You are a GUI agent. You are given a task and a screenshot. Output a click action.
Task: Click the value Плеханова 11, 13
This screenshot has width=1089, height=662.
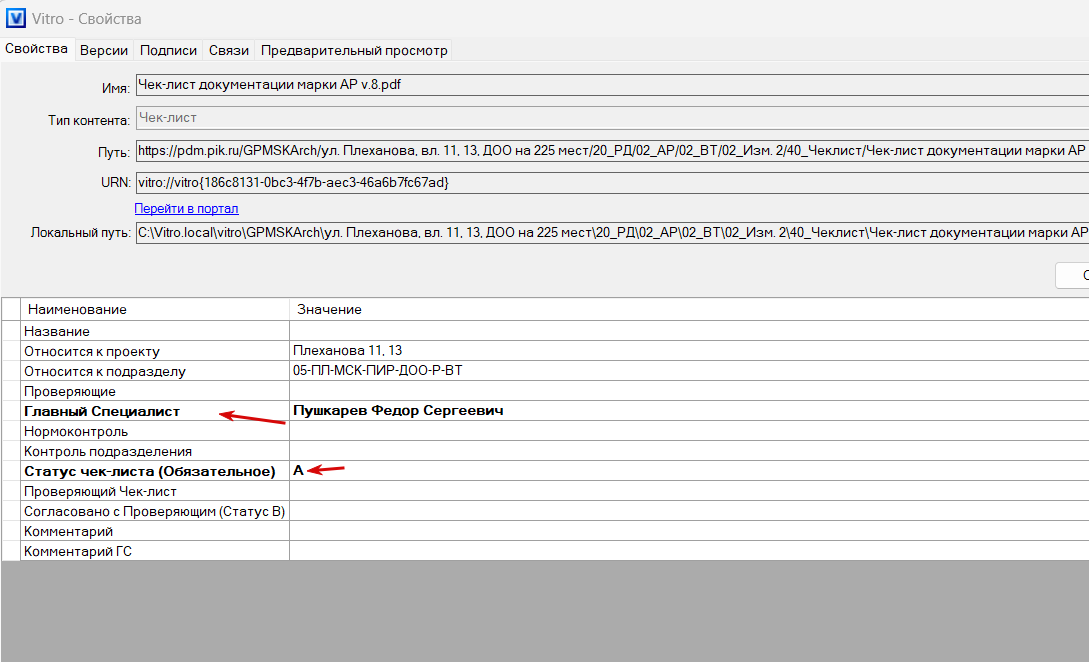coord(347,350)
